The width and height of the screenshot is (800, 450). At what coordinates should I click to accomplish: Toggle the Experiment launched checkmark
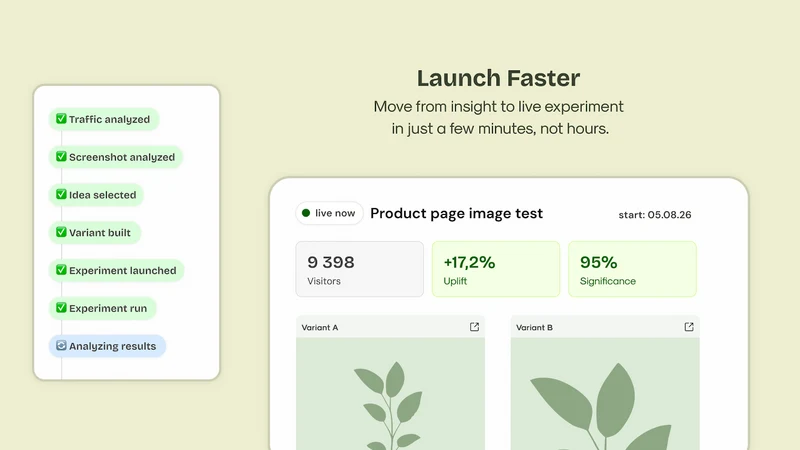coord(61,270)
